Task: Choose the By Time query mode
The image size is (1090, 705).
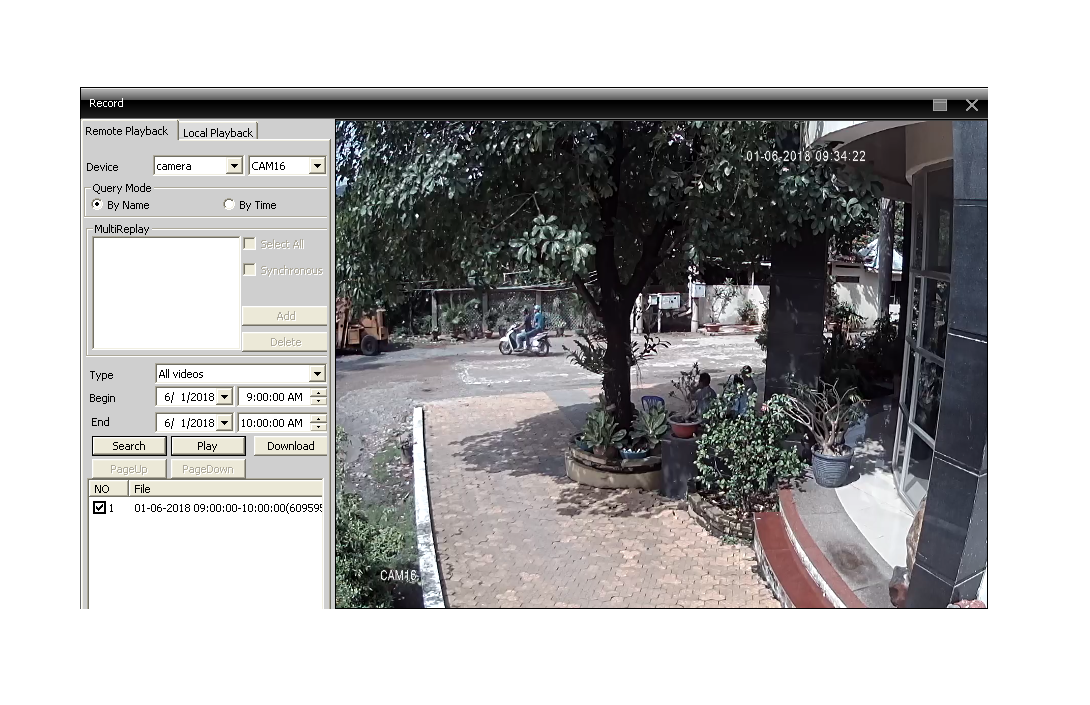Action: pyautogui.click(x=229, y=205)
